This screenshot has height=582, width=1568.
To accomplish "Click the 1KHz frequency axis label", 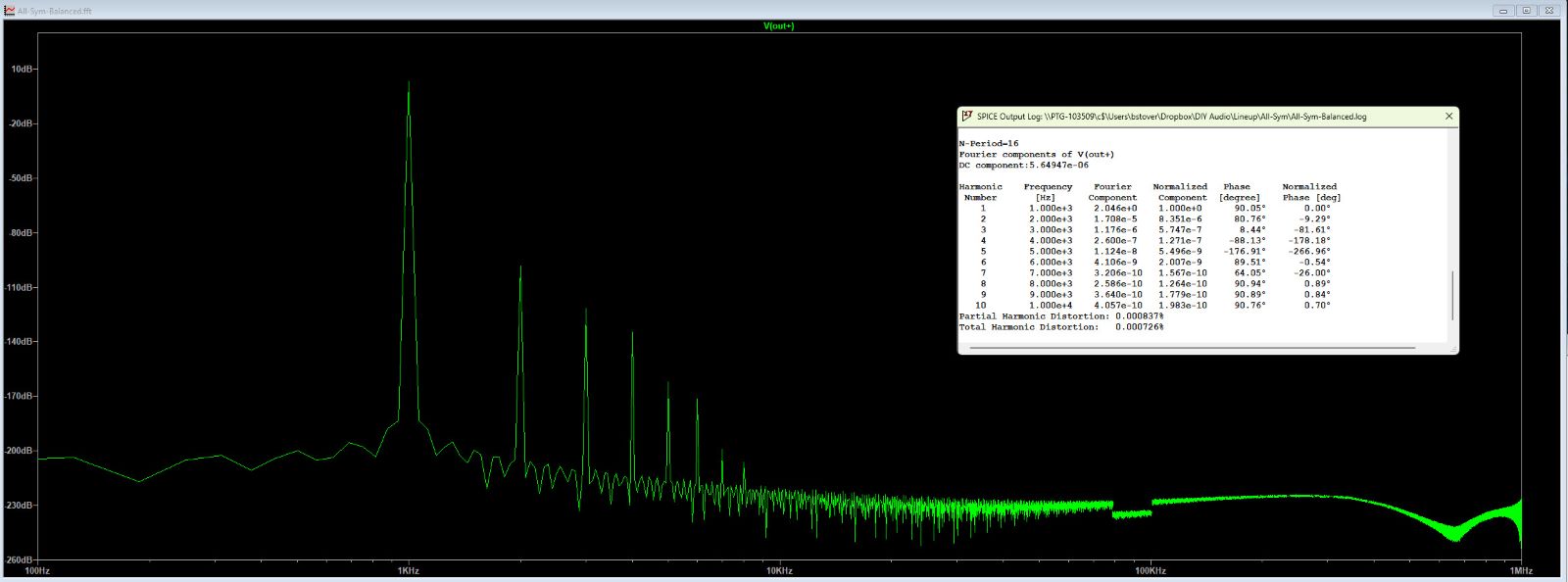I will (409, 570).
